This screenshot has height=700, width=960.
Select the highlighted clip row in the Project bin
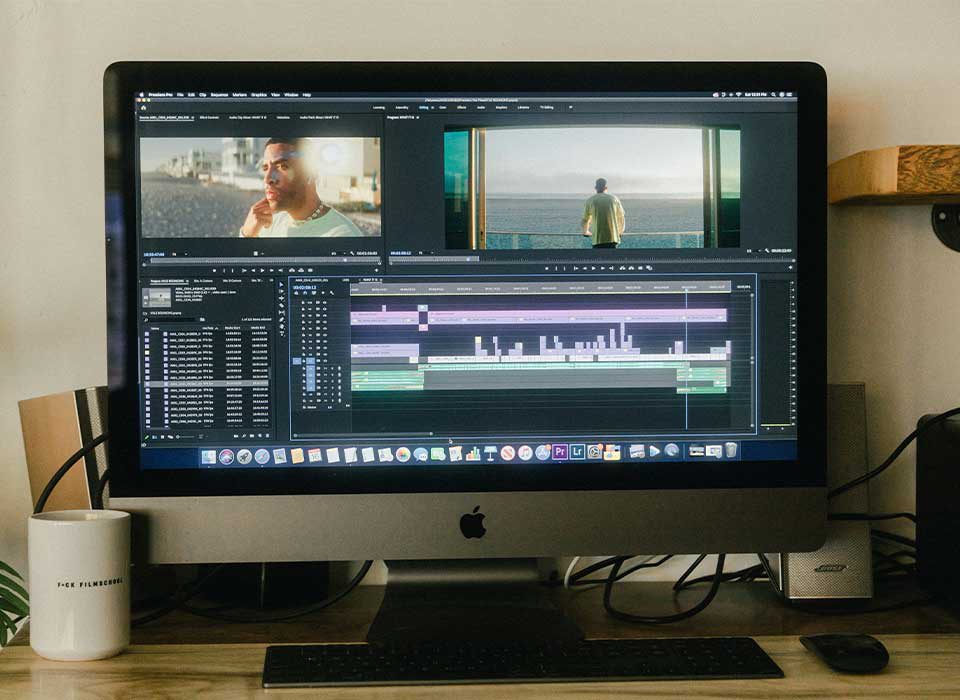(205, 383)
